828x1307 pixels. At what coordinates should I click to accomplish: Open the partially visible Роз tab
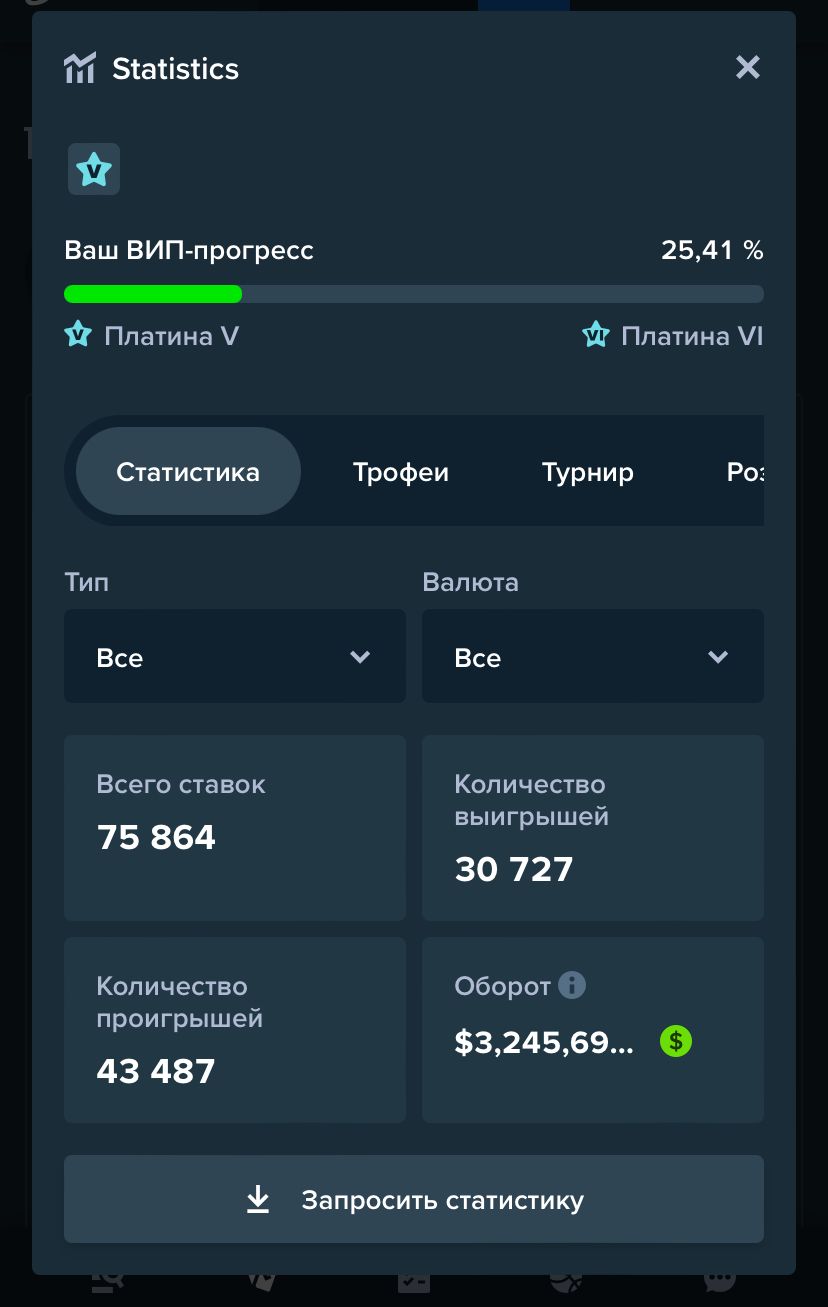[746, 472]
